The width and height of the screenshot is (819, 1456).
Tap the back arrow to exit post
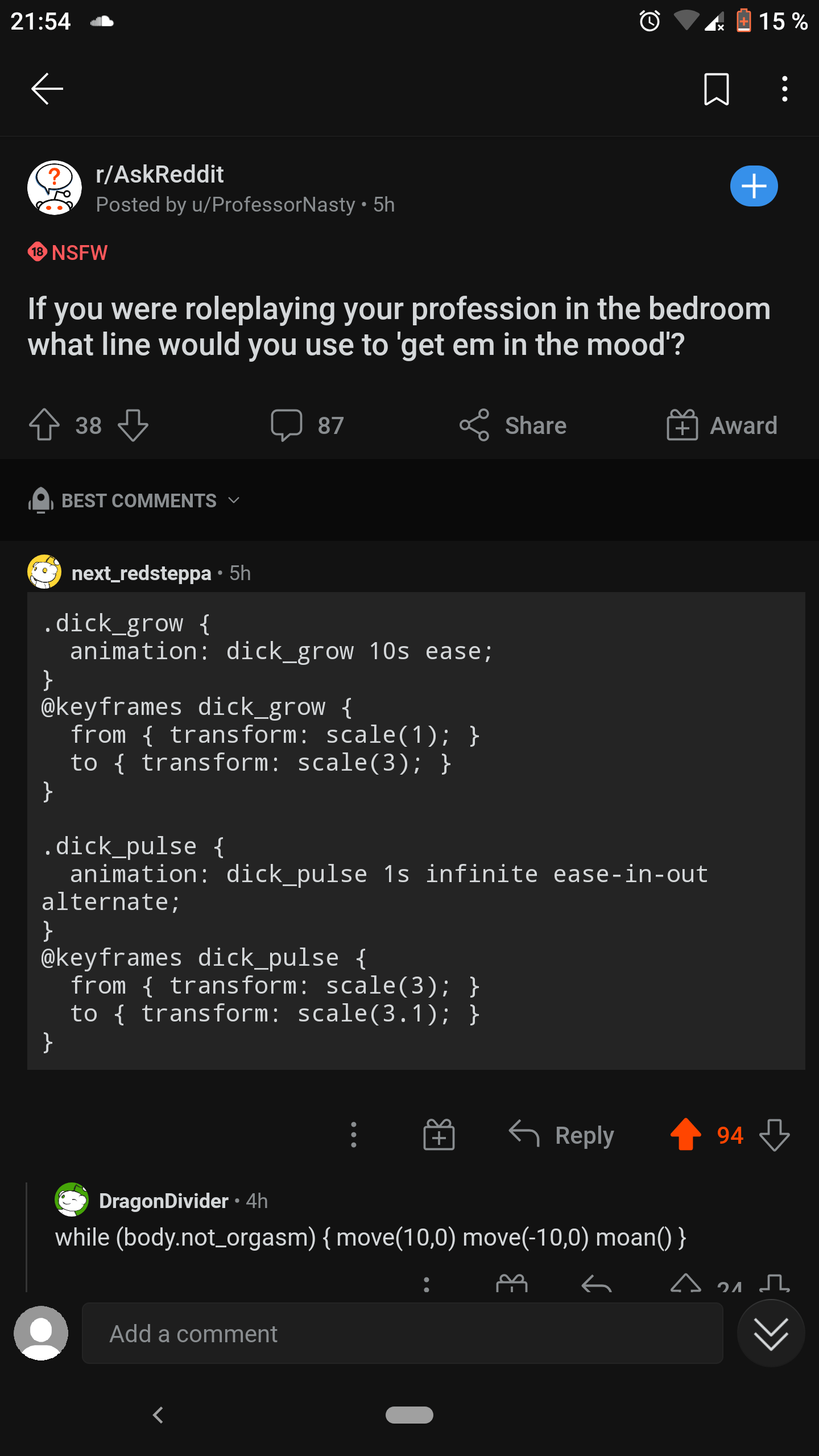[x=48, y=89]
